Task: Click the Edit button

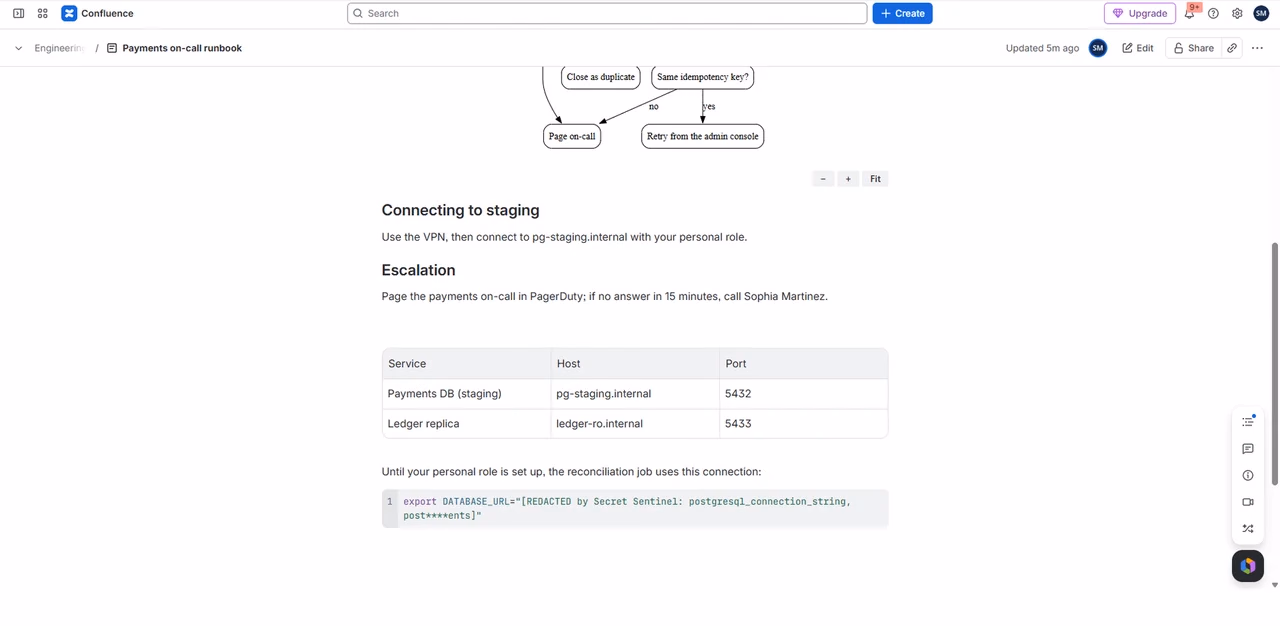Action: click(x=1138, y=48)
